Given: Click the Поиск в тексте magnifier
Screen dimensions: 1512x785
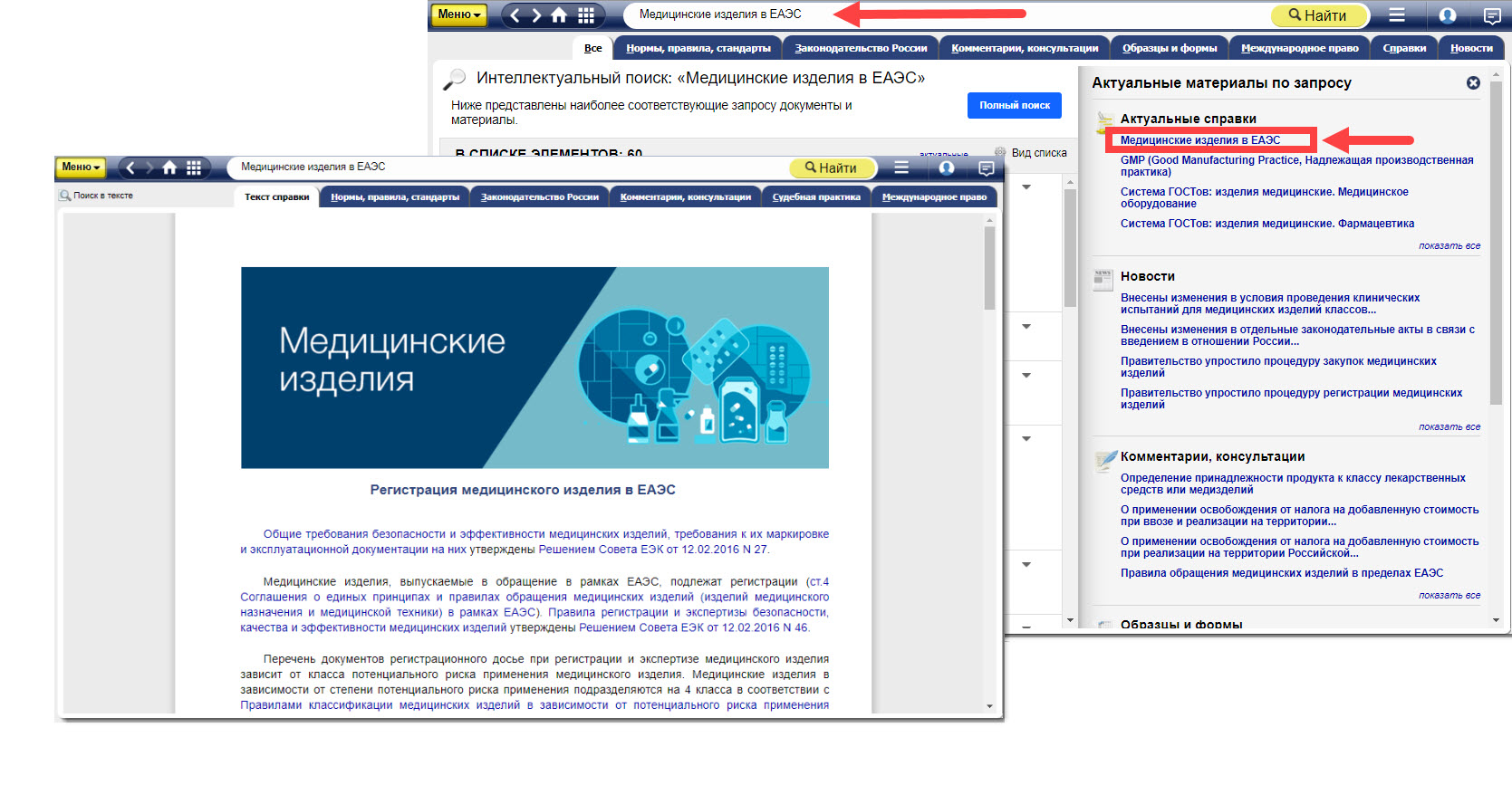Looking at the screenshot, I should click(65, 196).
